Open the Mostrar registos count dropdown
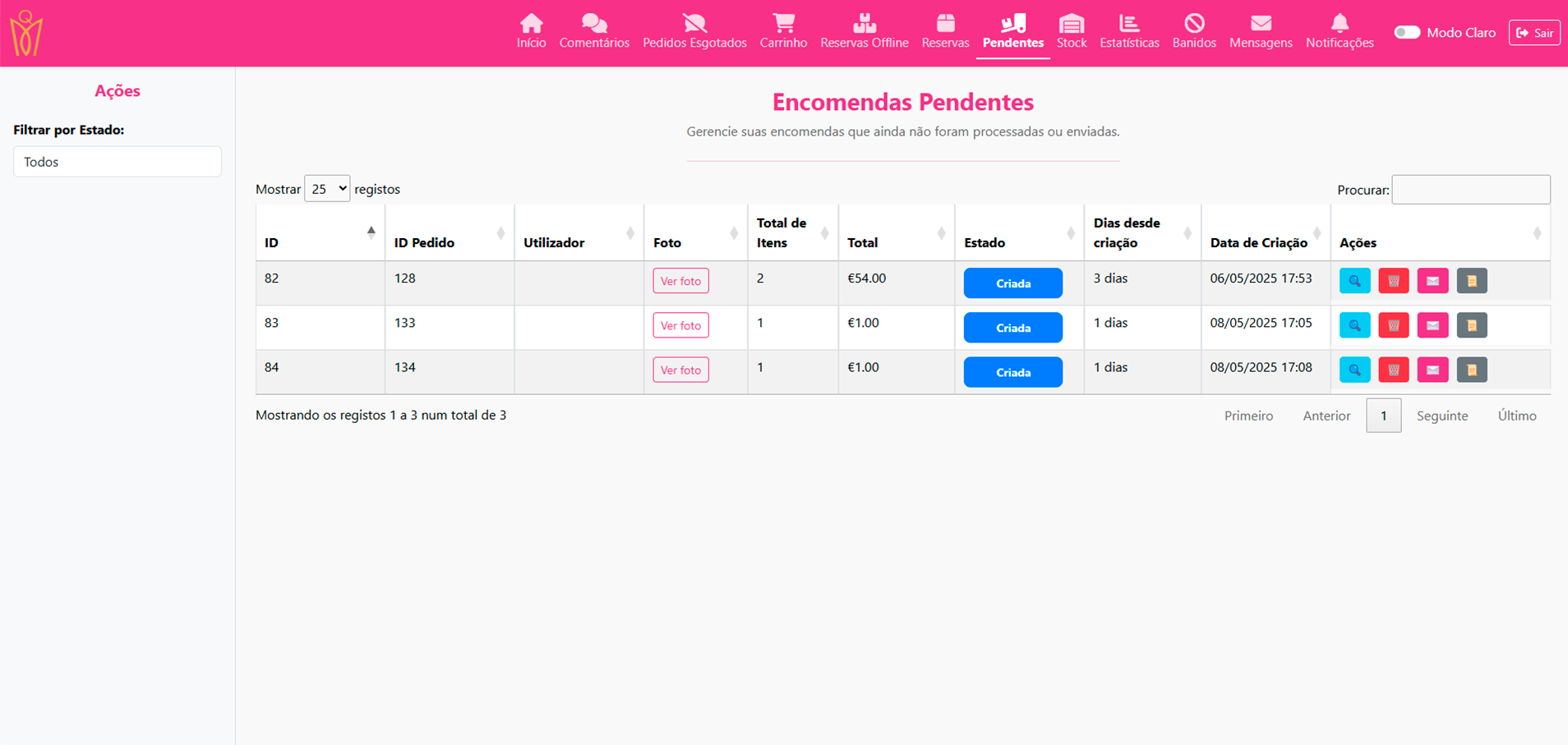This screenshot has height=745, width=1568. click(327, 189)
